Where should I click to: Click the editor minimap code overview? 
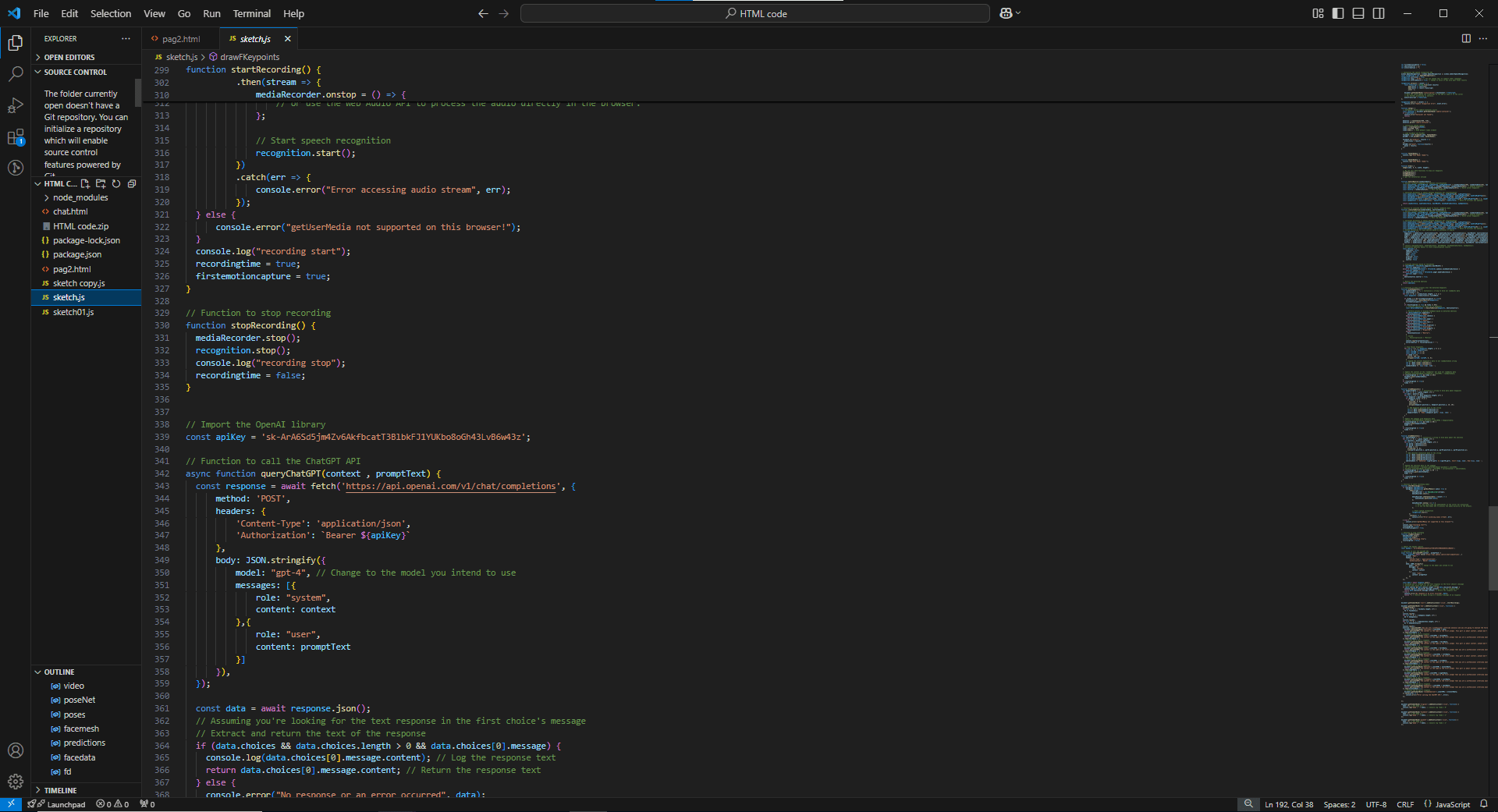[x=1443, y=394]
